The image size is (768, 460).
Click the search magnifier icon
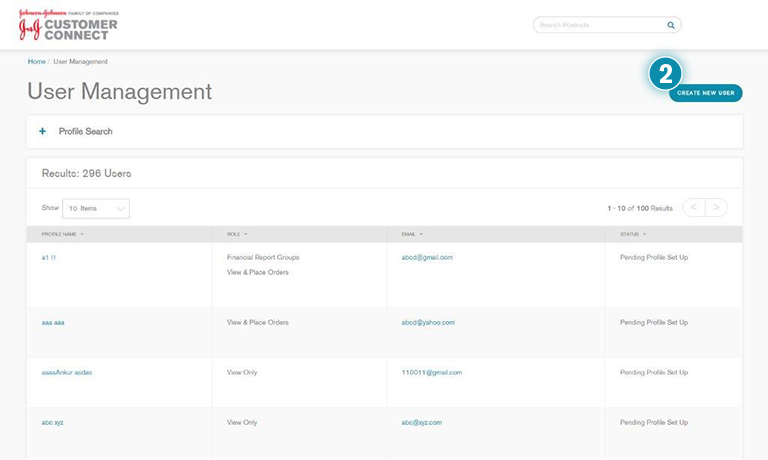click(671, 25)
